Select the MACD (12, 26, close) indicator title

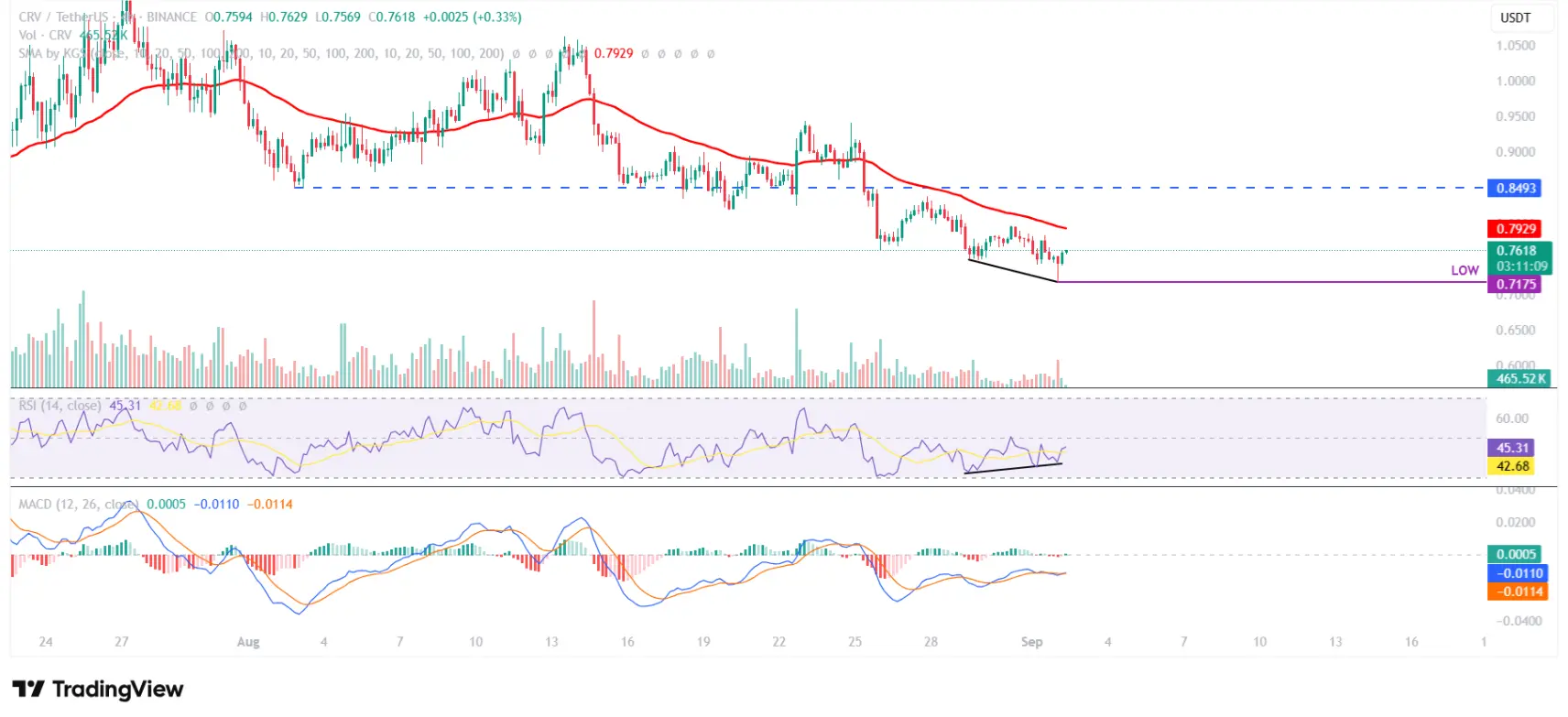click(x=79, y=505)
